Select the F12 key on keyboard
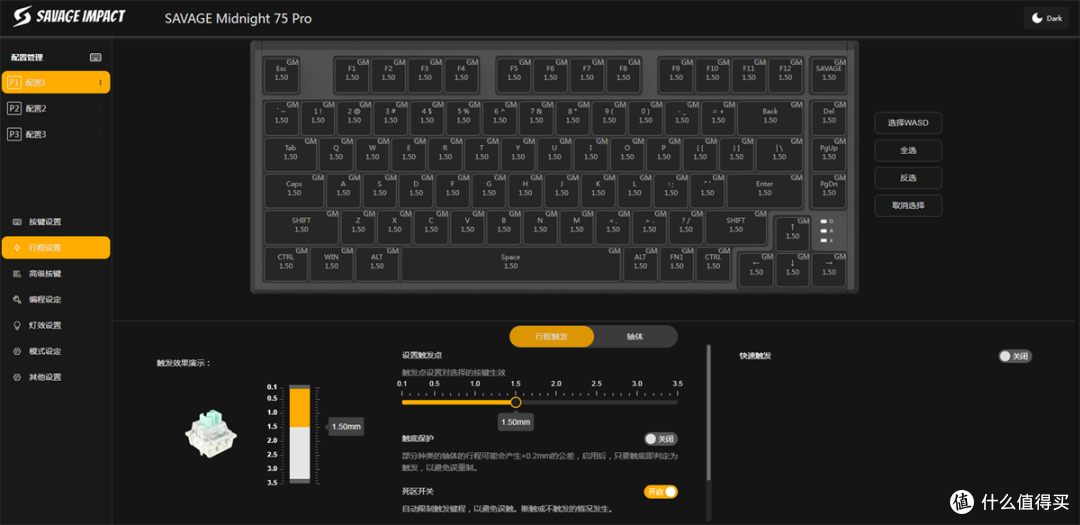 pos(785,74)
